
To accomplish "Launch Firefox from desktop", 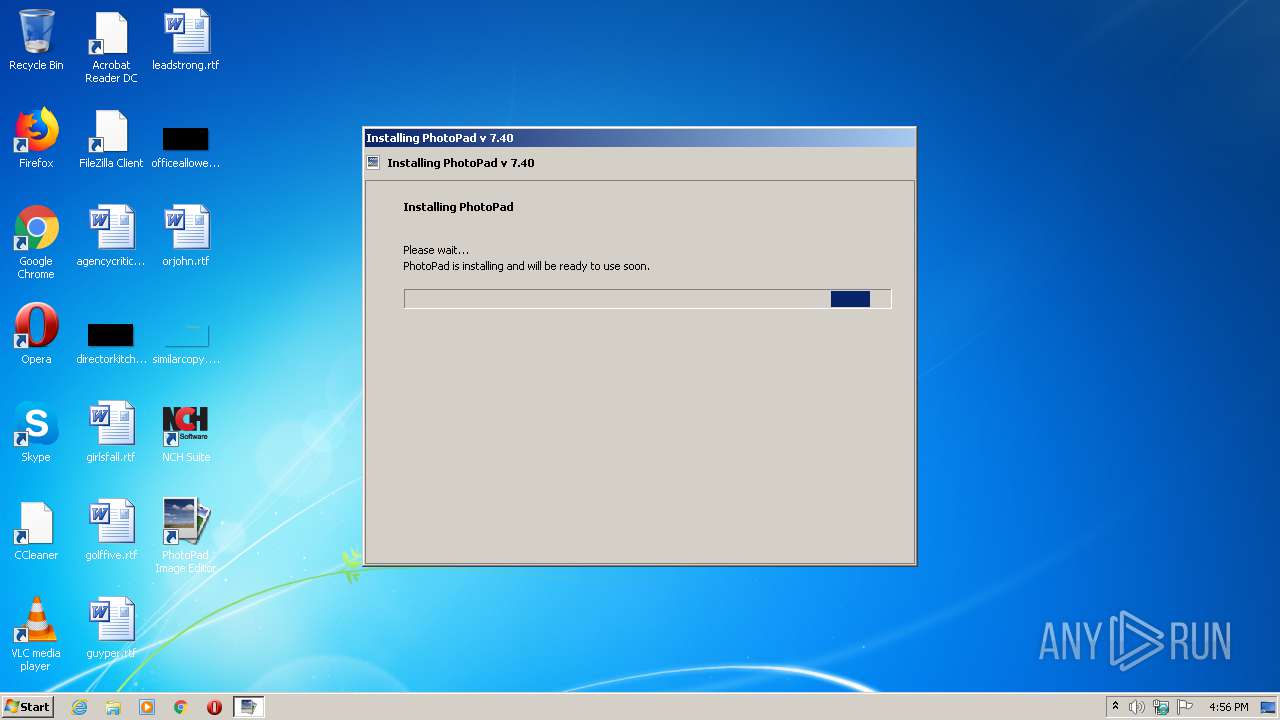I will (36, 138).
